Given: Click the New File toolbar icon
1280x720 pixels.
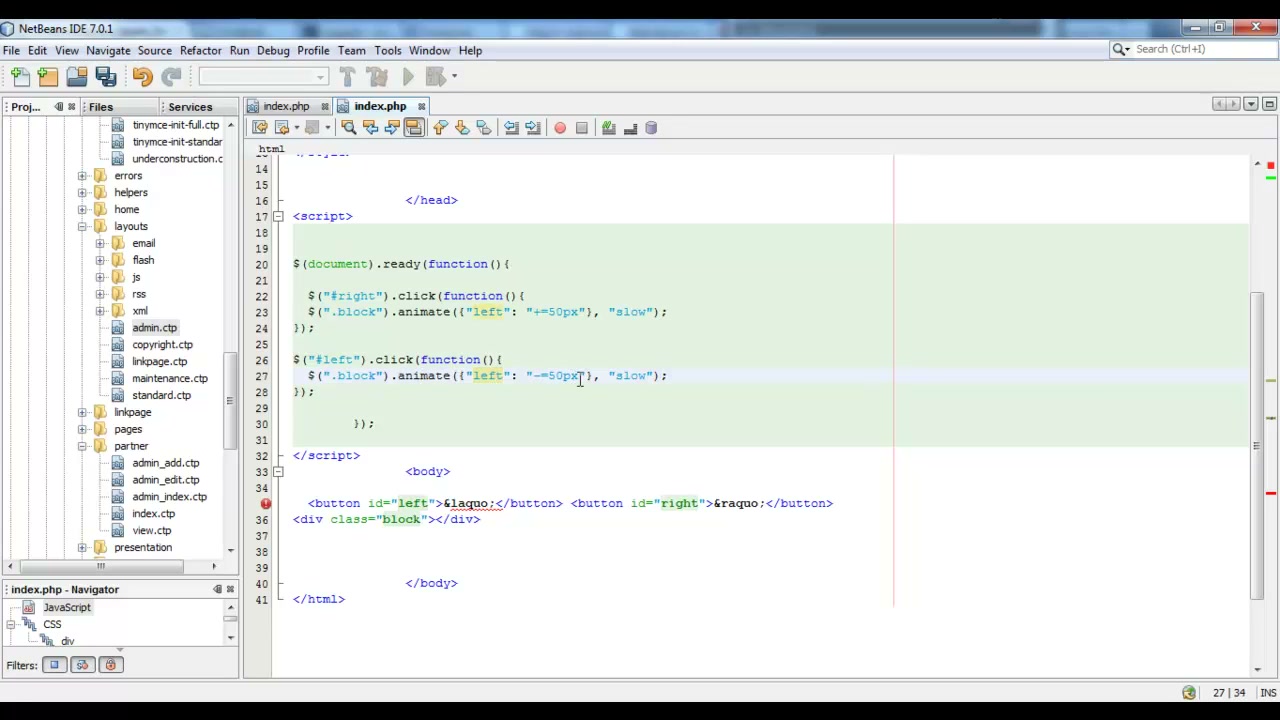Looking at the screenshot, I should point(20,77).
